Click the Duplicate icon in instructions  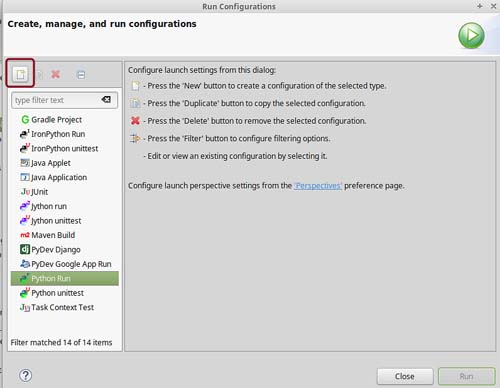tap(135, 103)
